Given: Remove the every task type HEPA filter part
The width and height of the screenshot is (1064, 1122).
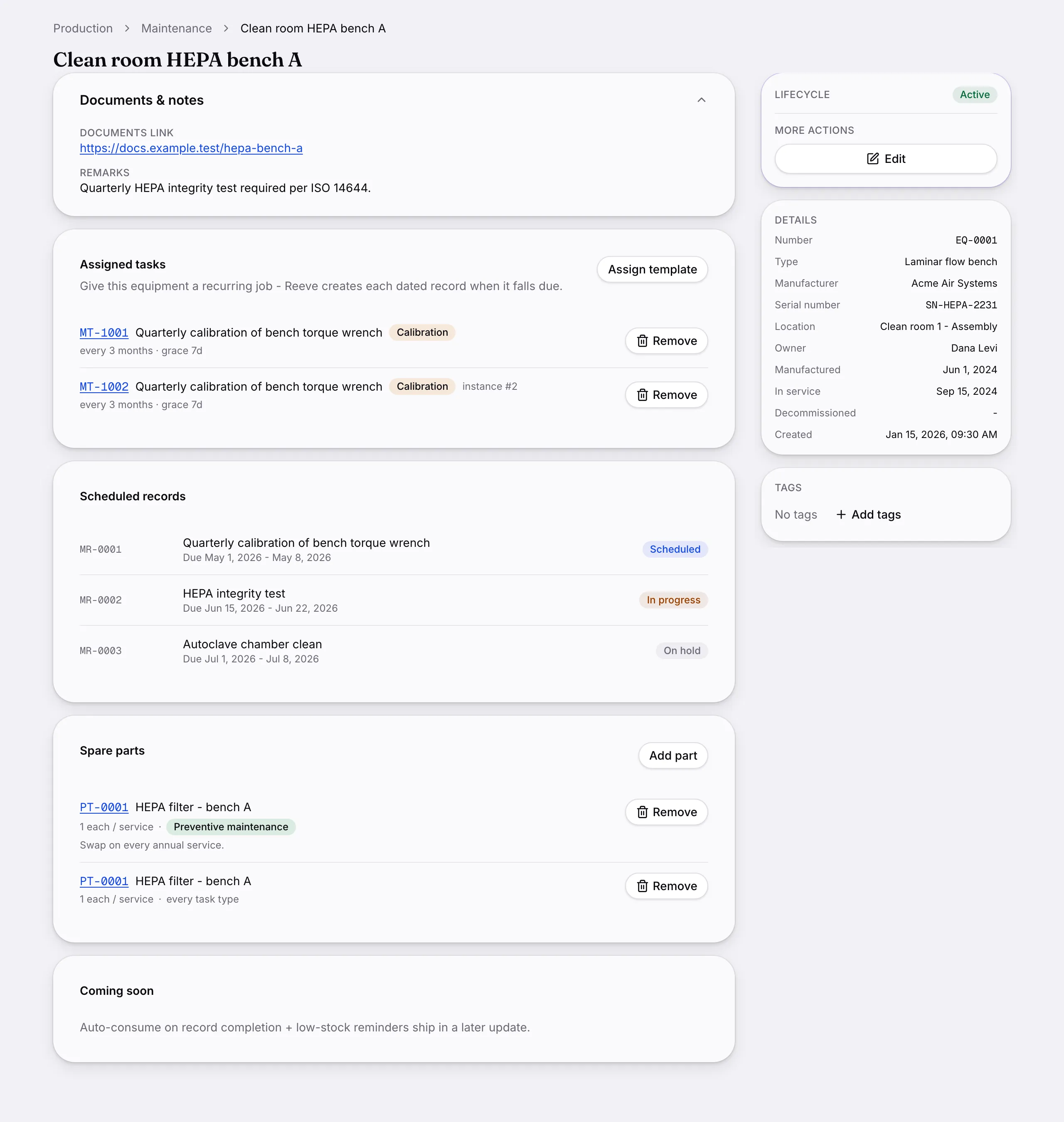Looking at the screenshot, I should pos(666,886).
